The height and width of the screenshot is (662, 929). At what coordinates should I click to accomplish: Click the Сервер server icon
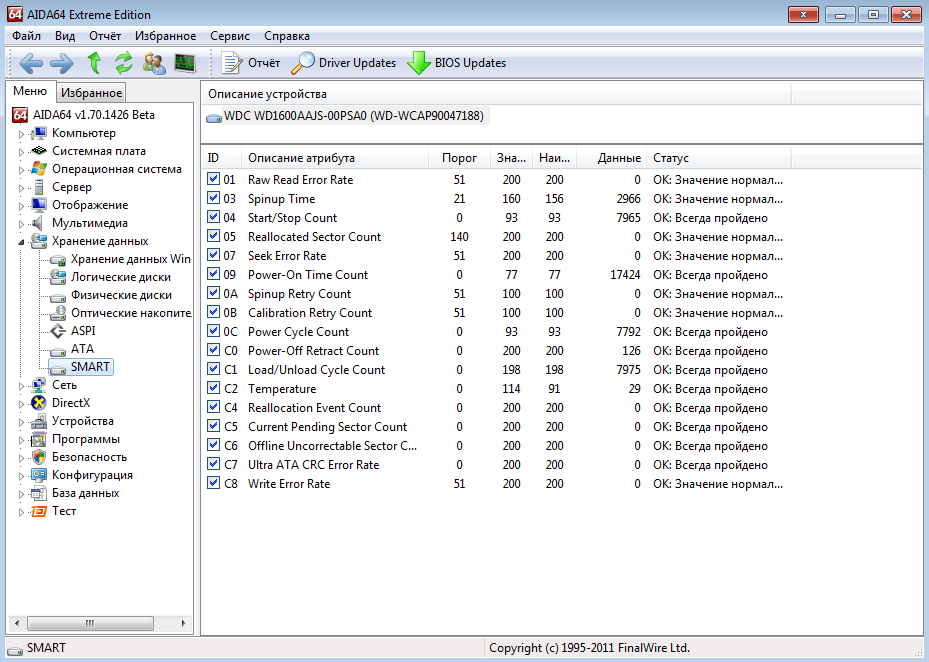(39, 187)
